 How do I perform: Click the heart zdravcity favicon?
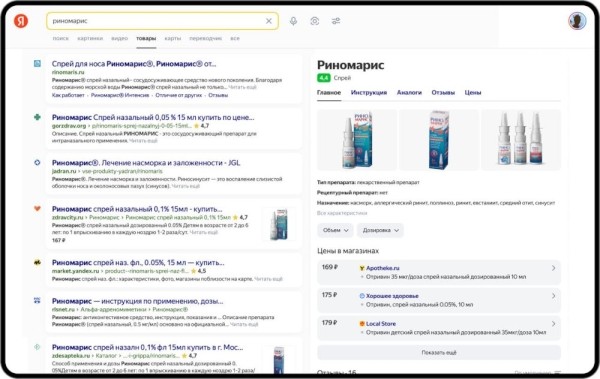pyautogui.click(x=37, y=209)
